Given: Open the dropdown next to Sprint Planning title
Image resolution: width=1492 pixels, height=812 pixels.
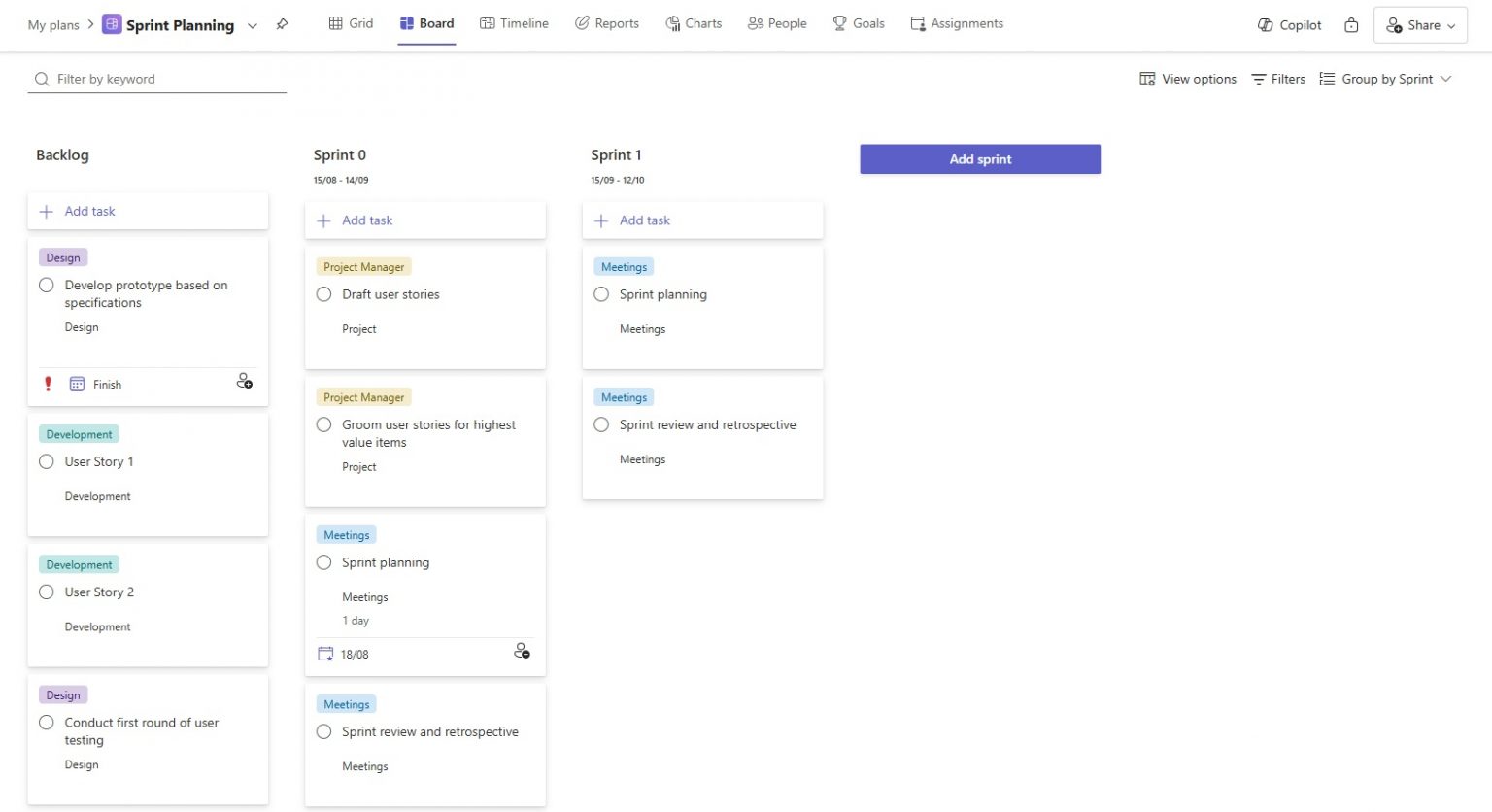Looking at the screenshot, I should (252, 25).
